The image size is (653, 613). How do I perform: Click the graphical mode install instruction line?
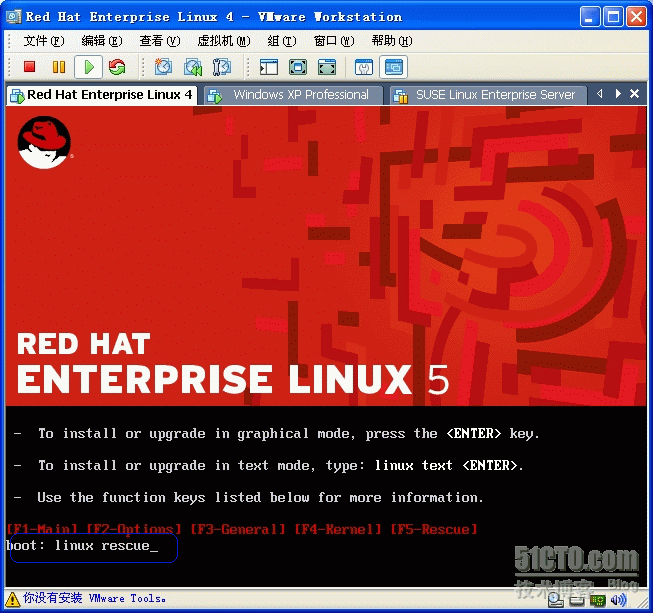pyautogui.click(x=277, y=434)
